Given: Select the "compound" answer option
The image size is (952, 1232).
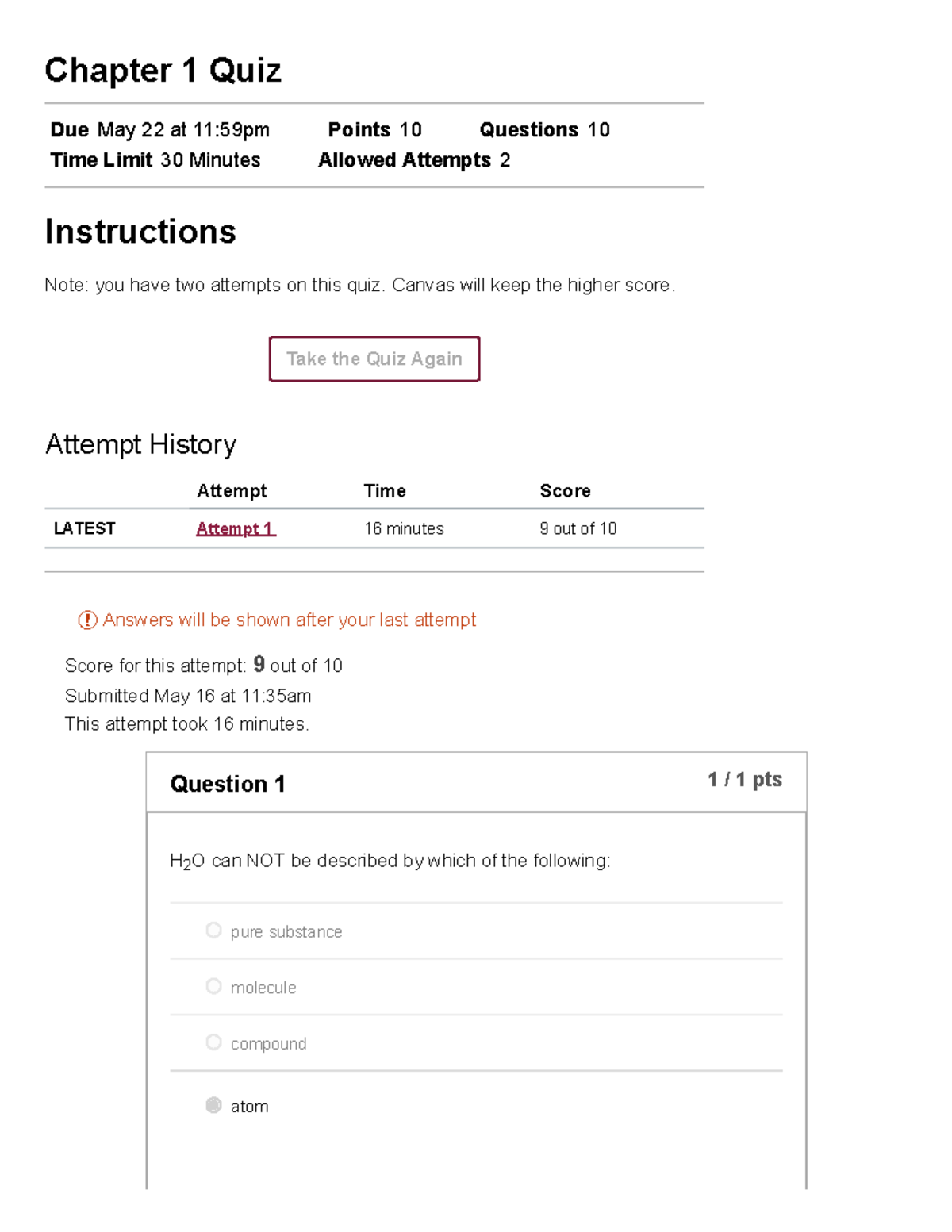Looking at the screenshot, I should coord(213,1042).
